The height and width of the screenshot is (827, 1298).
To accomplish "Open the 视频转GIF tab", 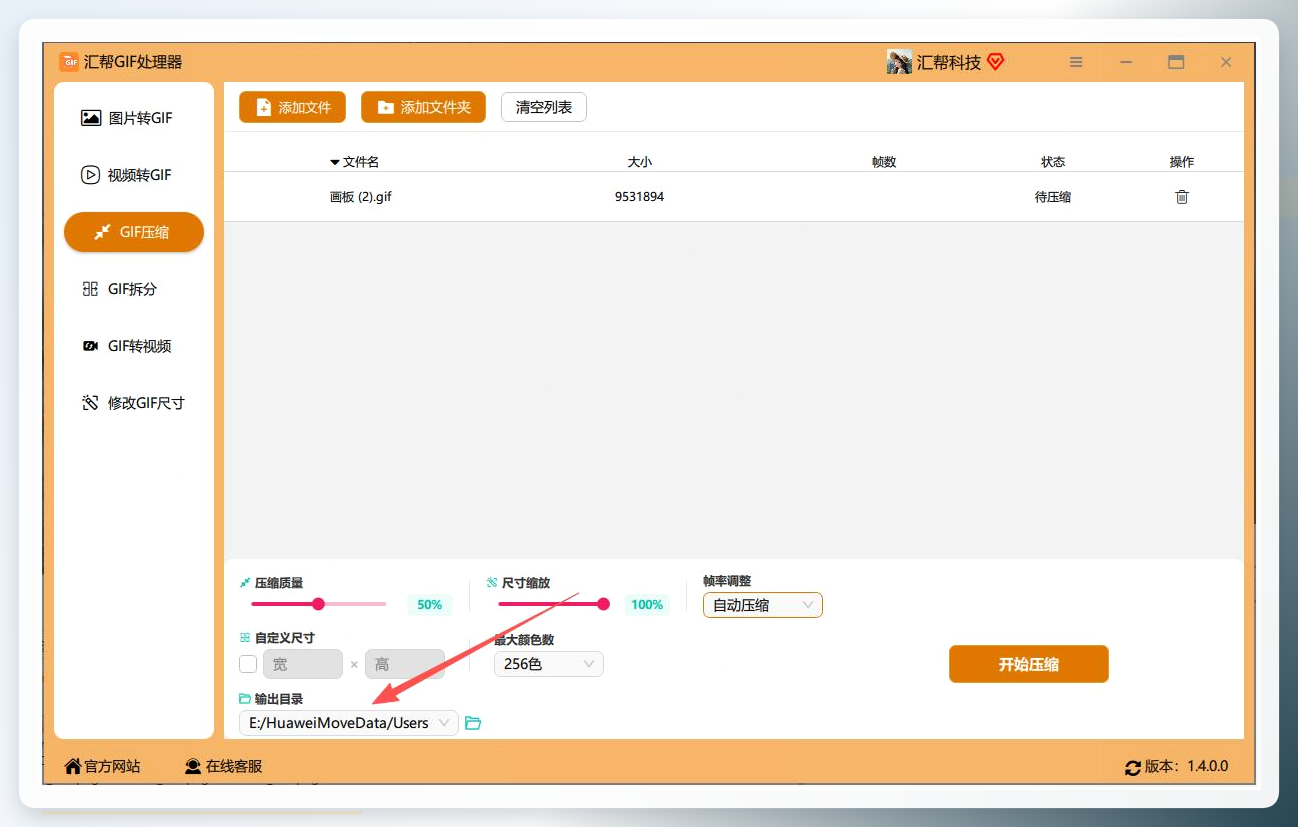I will 134,175.
